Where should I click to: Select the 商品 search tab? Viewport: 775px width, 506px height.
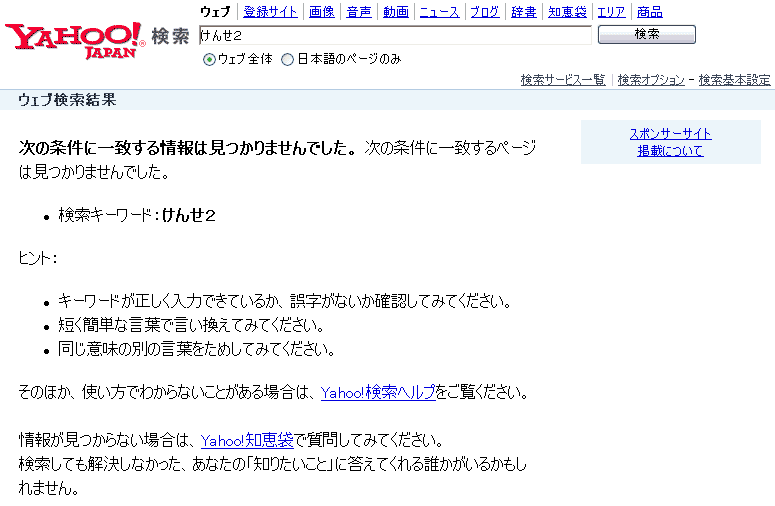(649, 12)
